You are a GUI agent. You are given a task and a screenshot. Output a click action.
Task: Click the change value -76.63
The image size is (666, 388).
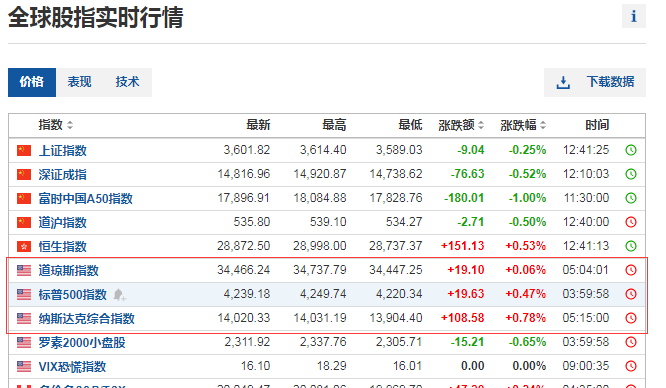(x=467, y=174)
